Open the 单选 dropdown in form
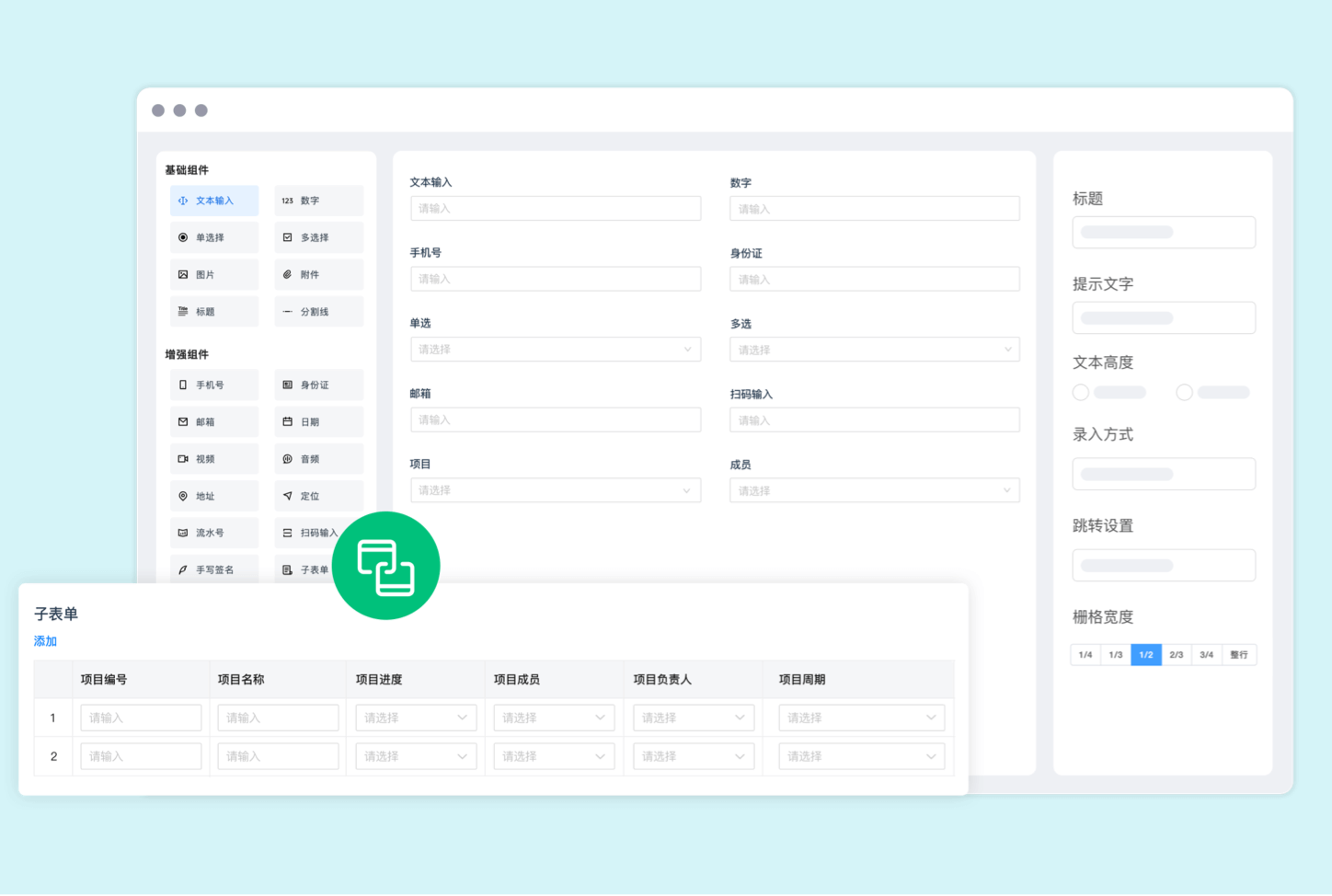Viewport: 1332px width, 896px height. [x=555, y=350]
